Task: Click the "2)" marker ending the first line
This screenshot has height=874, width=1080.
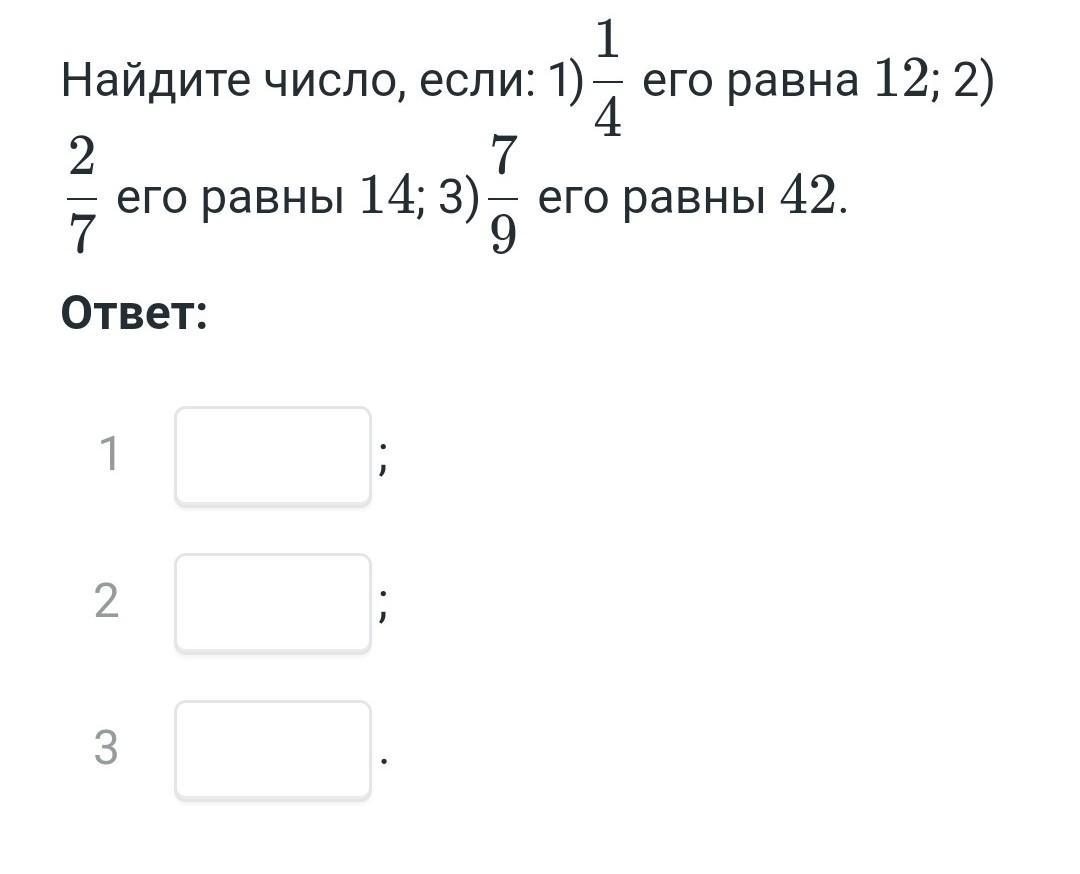Action: pyautogui.click(x=973, y=81)
